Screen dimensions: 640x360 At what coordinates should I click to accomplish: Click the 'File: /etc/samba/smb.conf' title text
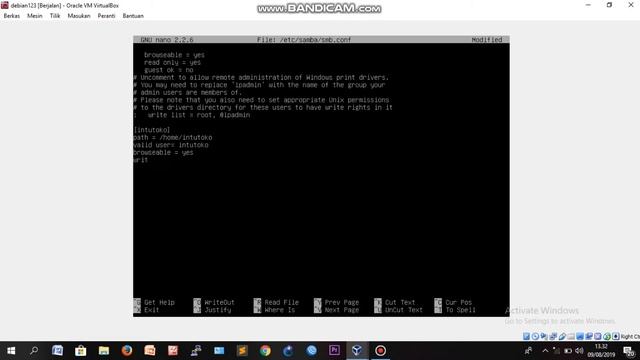click(304, 40)
